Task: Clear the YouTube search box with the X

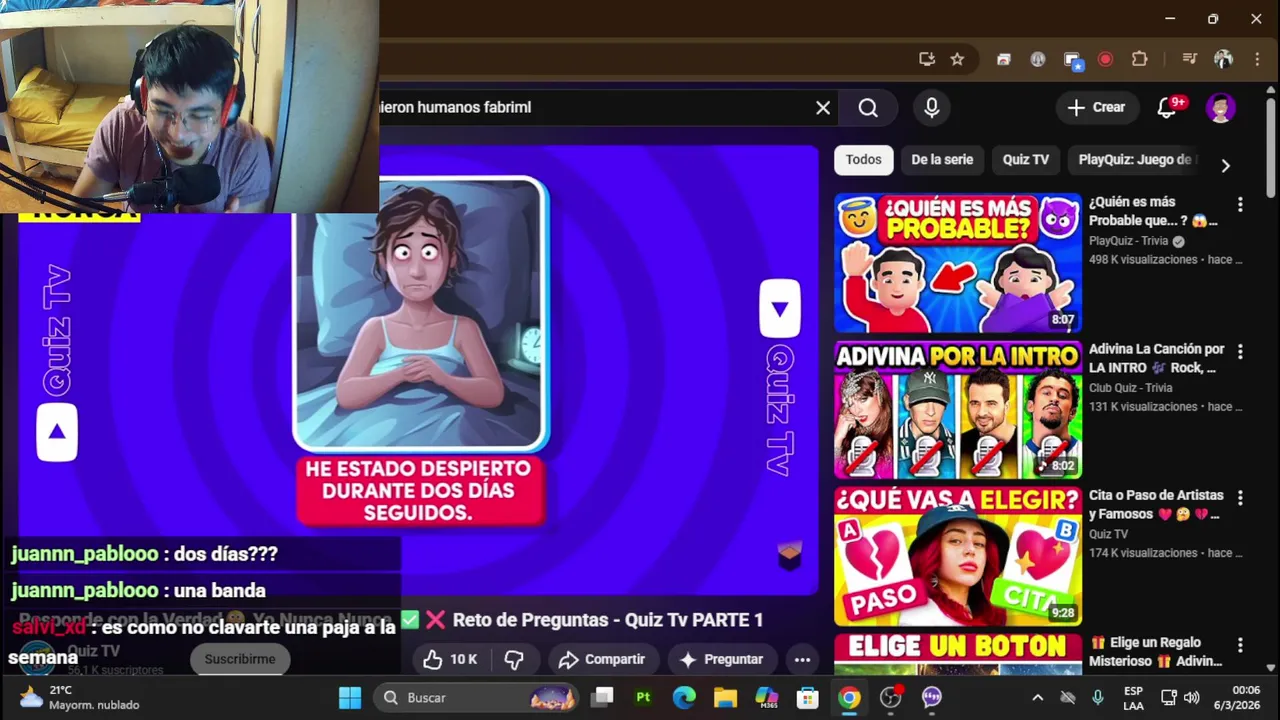Action: tap(823, 108)
